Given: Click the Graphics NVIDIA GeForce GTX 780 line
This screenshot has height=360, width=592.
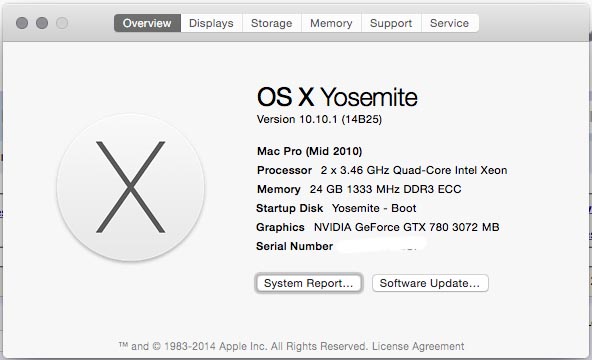Looking at the screenshot, I should click(x=378, y=227).
